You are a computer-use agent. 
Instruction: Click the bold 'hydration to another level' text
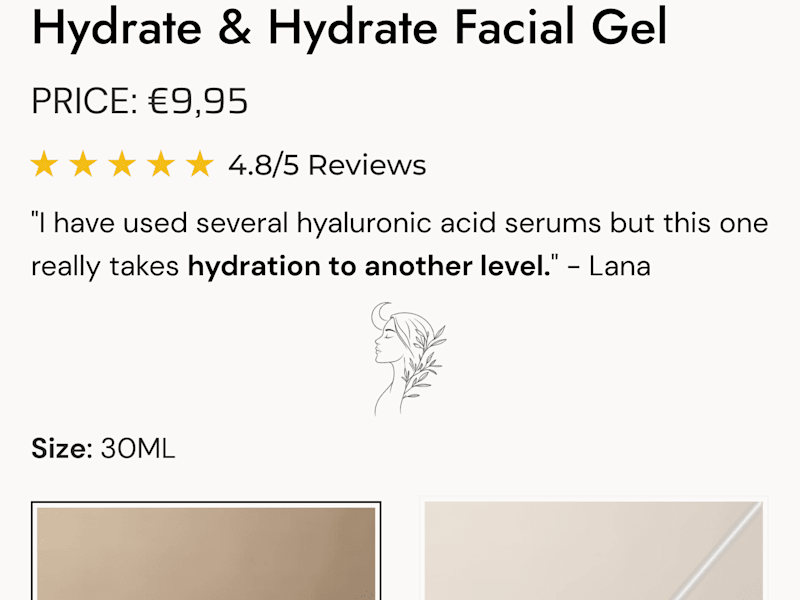(x=369, y=266)
